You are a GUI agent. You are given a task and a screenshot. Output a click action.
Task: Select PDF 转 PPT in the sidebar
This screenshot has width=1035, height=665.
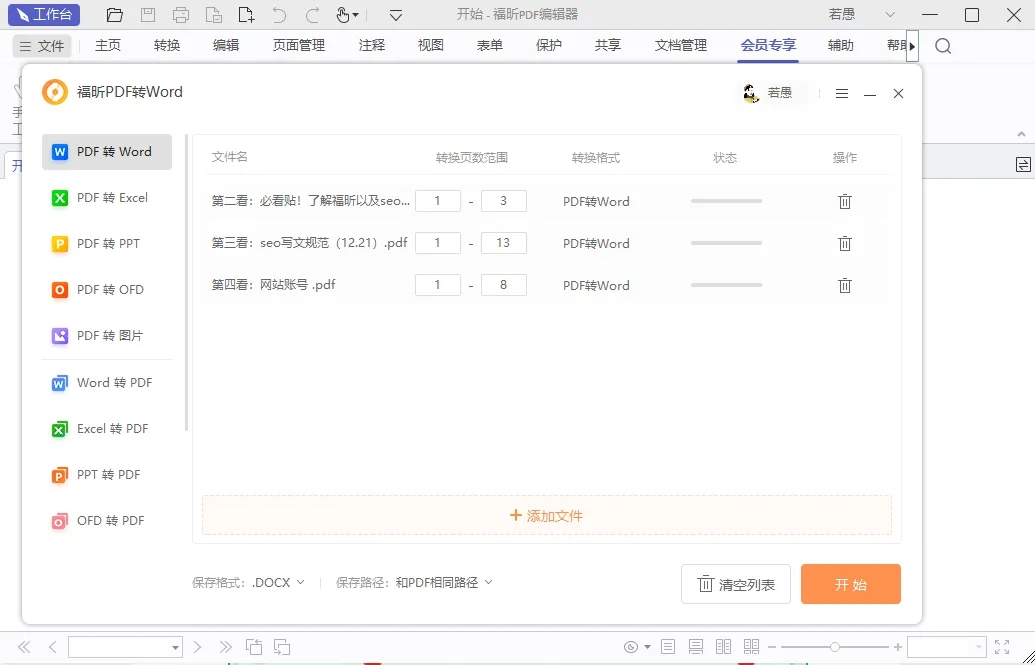tap(107, 244)
